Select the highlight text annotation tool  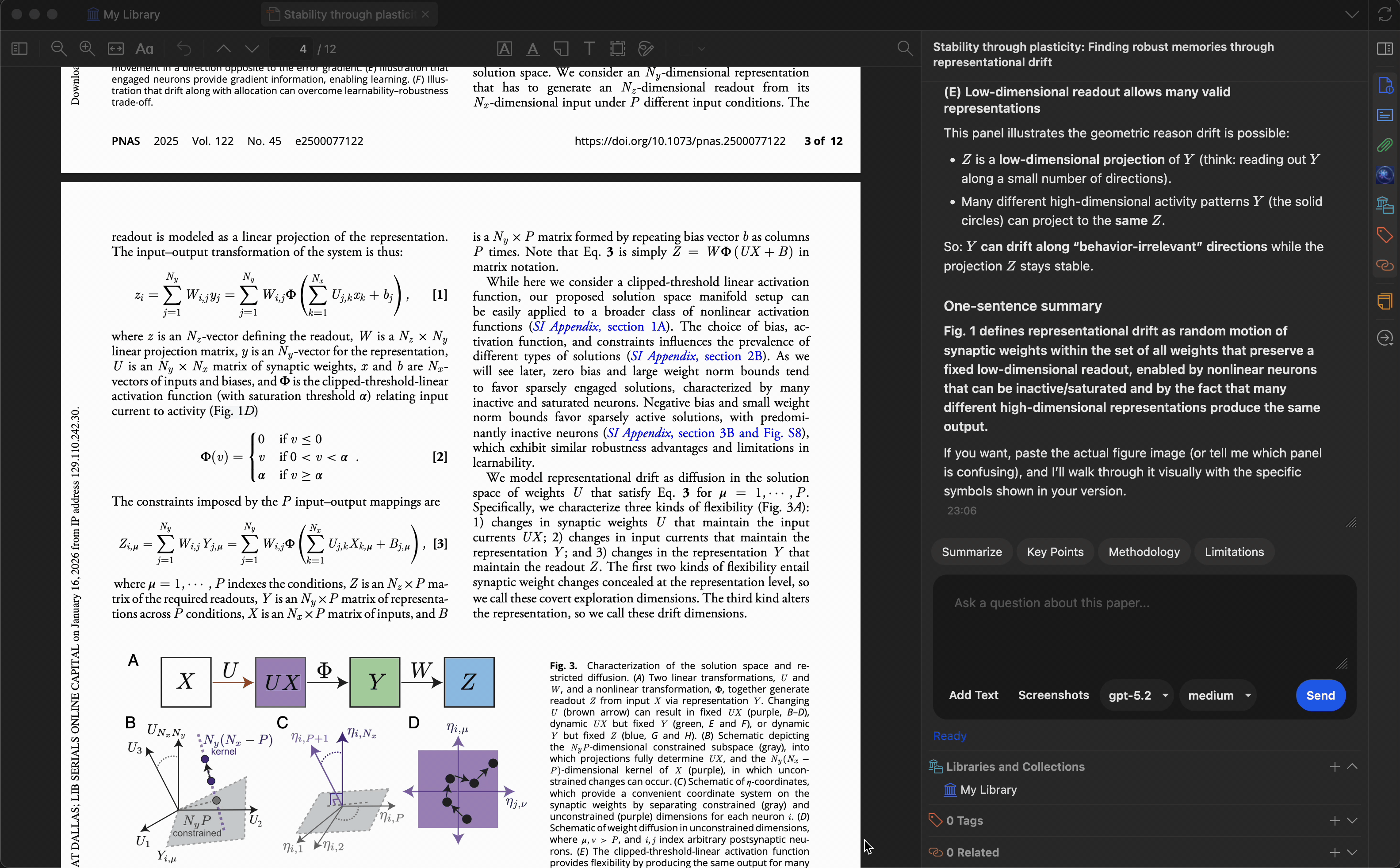click(504, 49)
